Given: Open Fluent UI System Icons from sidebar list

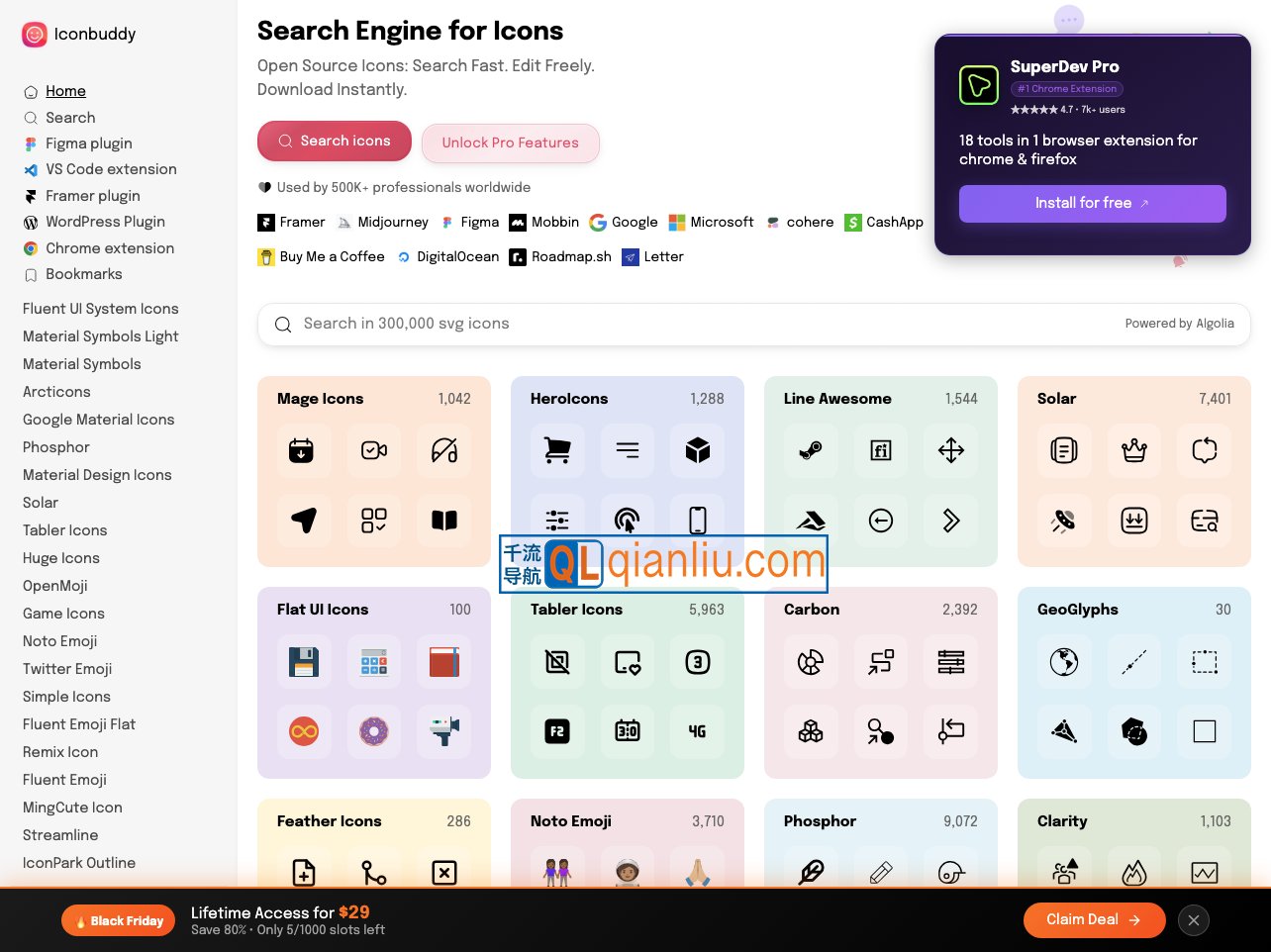Looking at the screenshot, I should click(x=101, y=309).
